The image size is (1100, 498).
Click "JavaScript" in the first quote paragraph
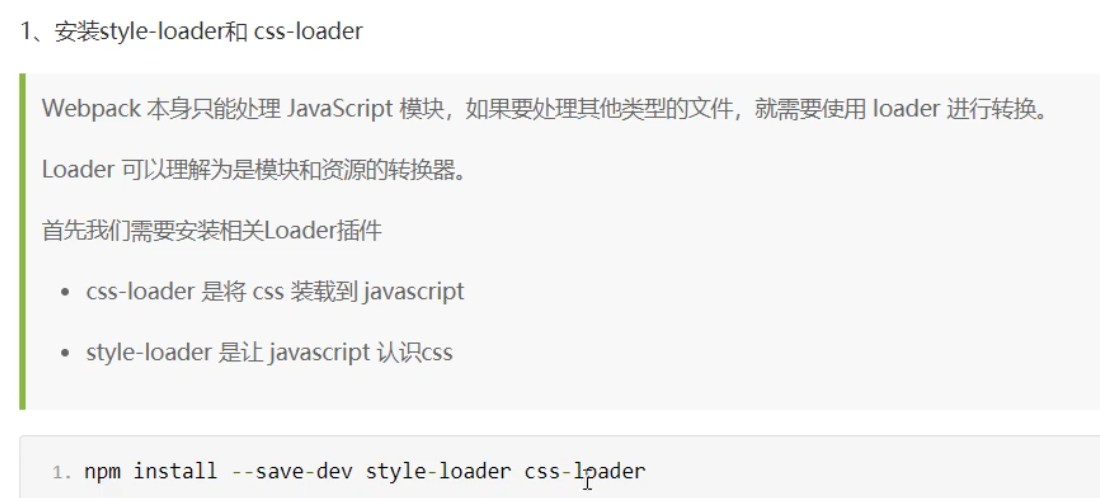click(x=339, y=109)
